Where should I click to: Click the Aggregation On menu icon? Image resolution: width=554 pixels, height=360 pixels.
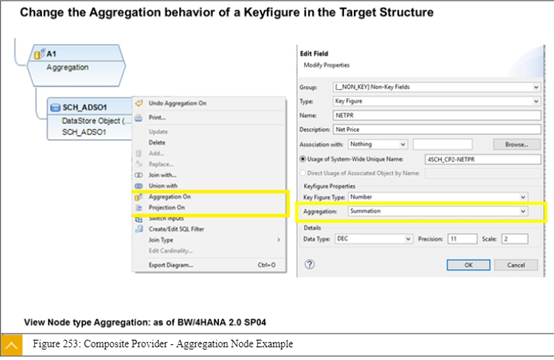coord(138,197)
